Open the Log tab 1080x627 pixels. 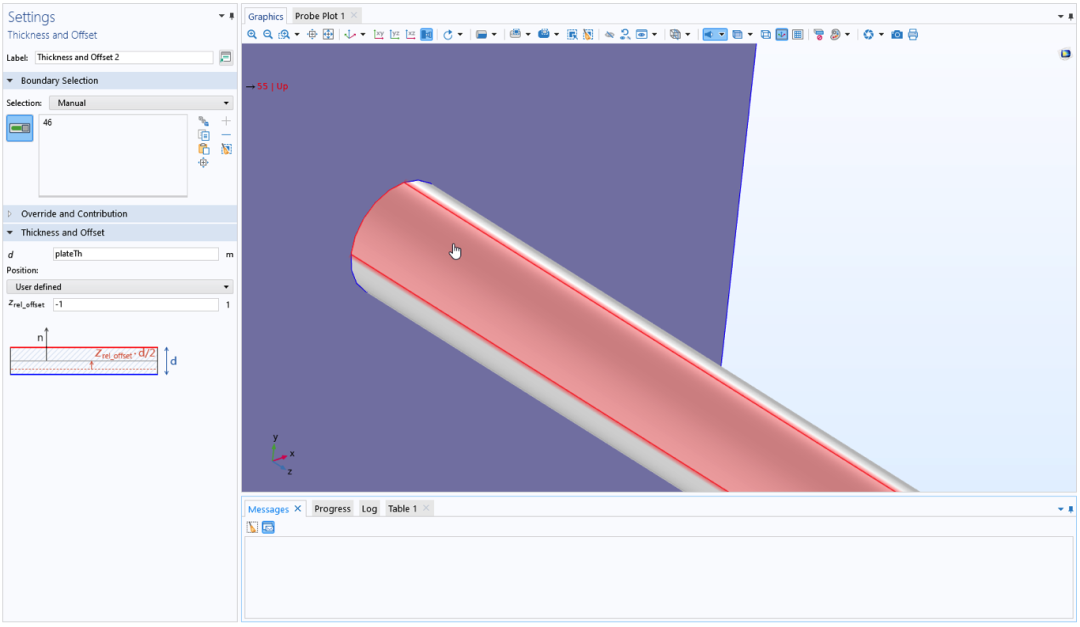click(x=369, y=508)
